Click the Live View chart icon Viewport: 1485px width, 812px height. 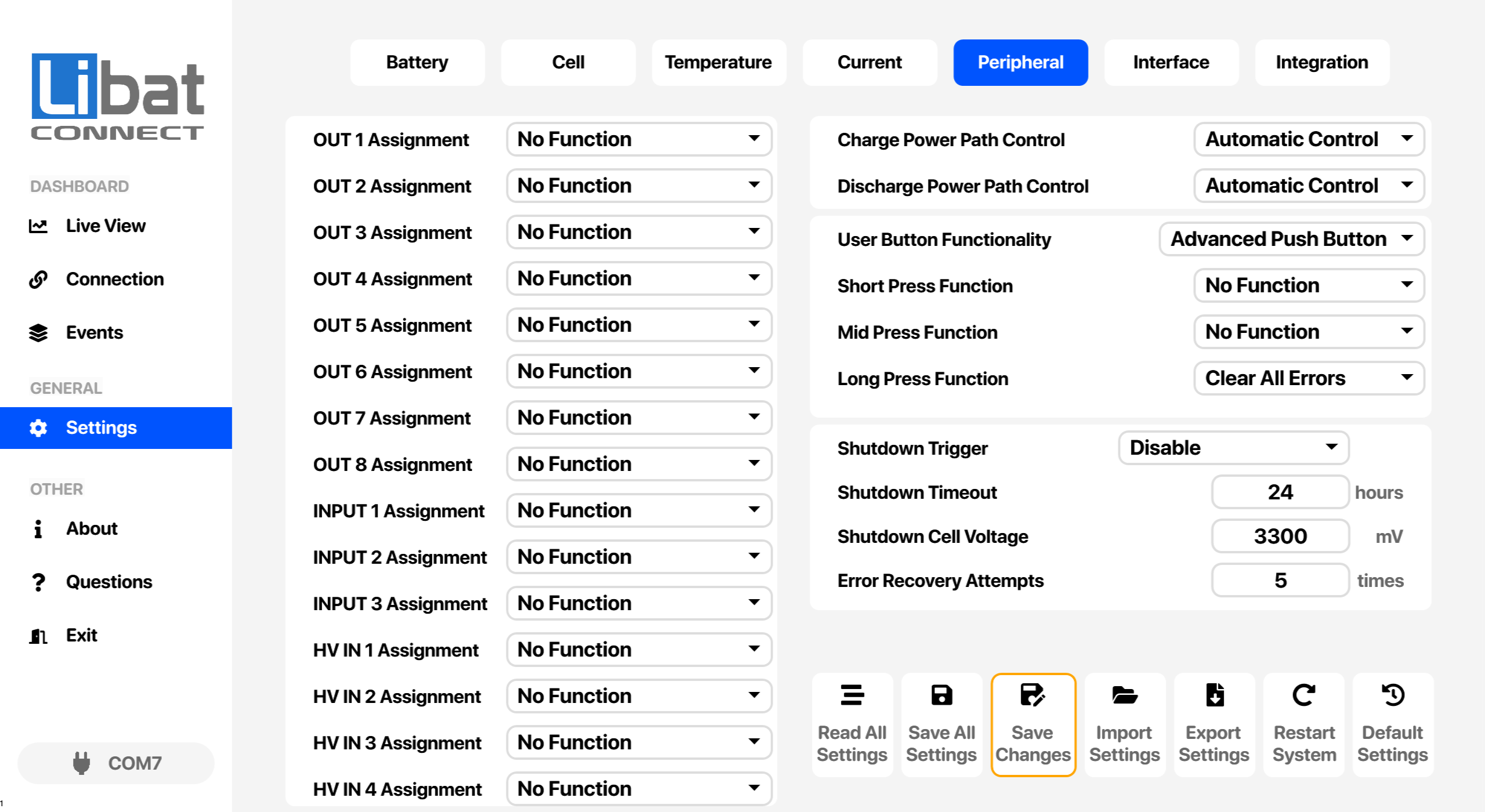pos(38,226)
